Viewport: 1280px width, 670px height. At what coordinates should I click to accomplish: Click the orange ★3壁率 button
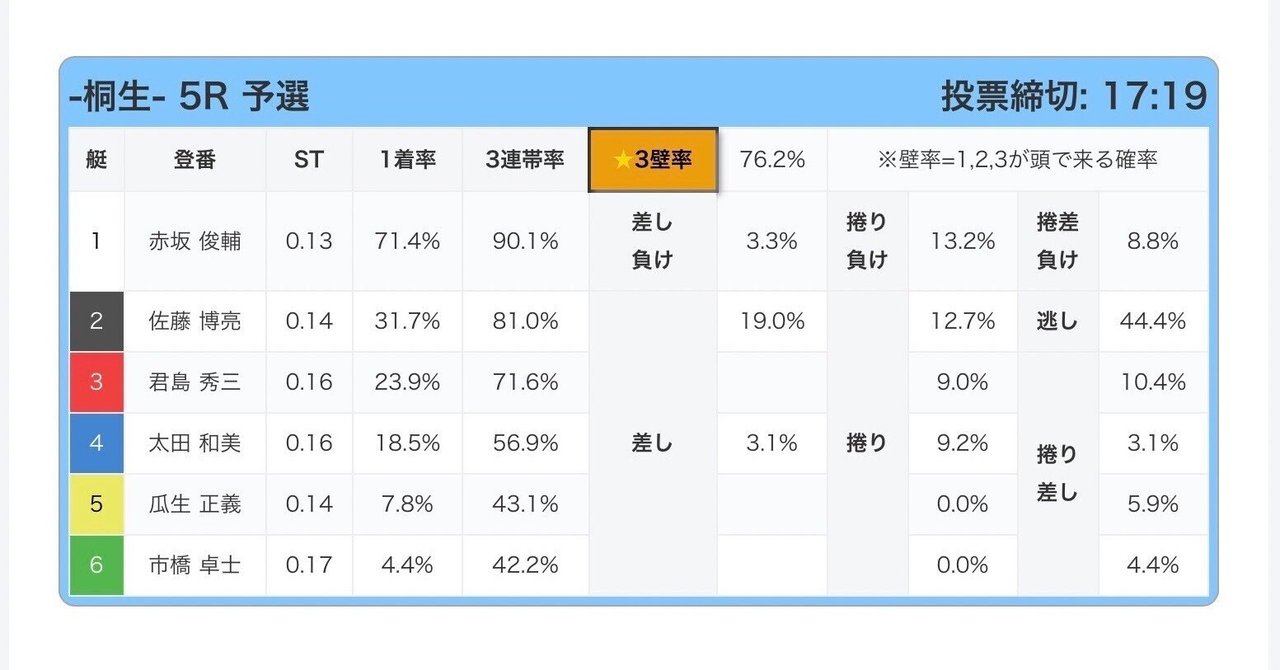652,160
